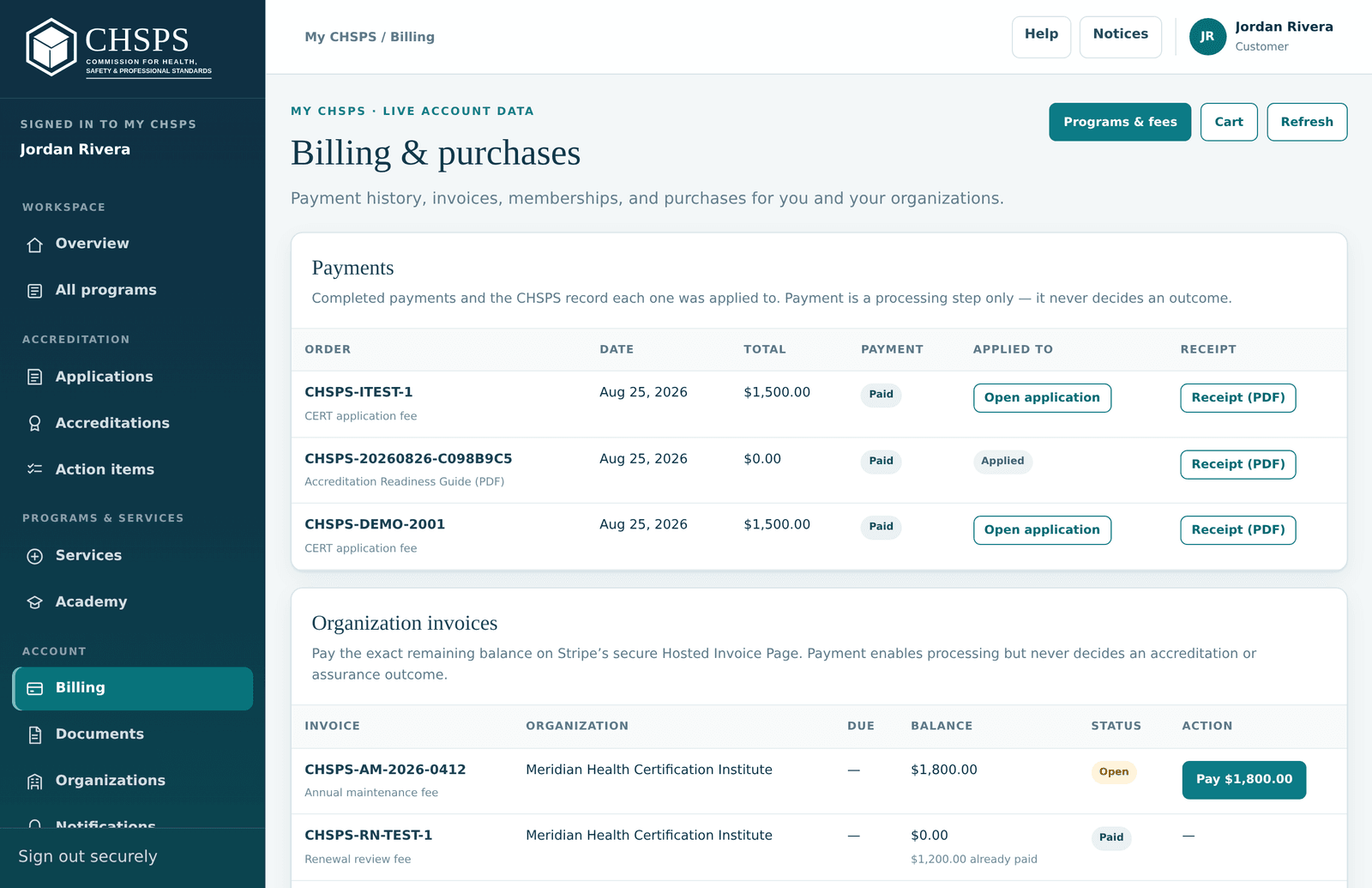
Task: Click the Accreditations ribbon icon
Action: click(x=35, y=423)
